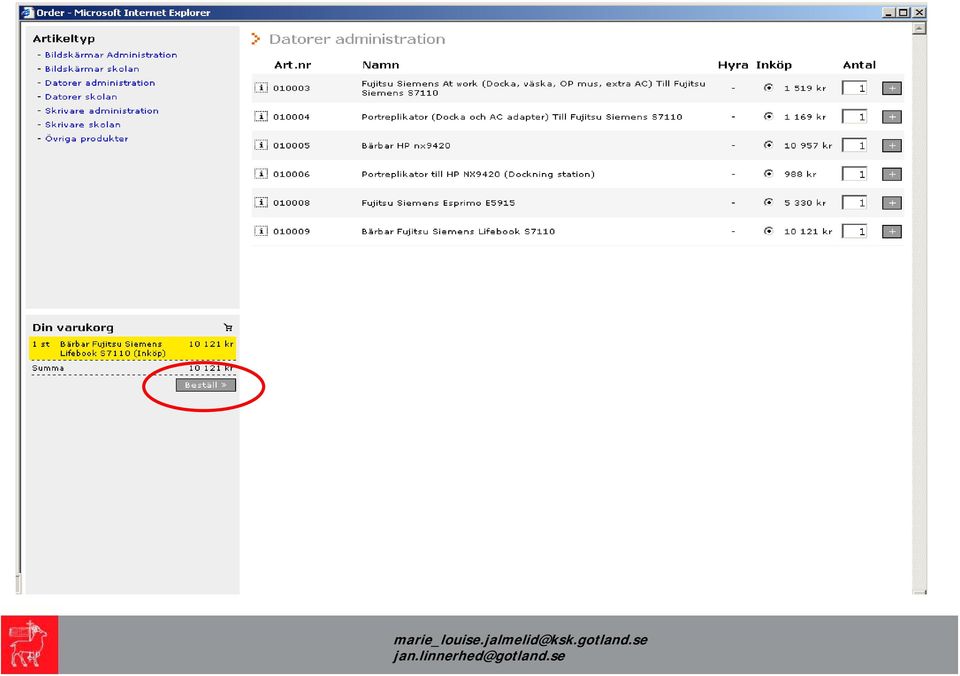960x676 pixels.
Task: Open Skrivare administration category
Action: (102, 111)
